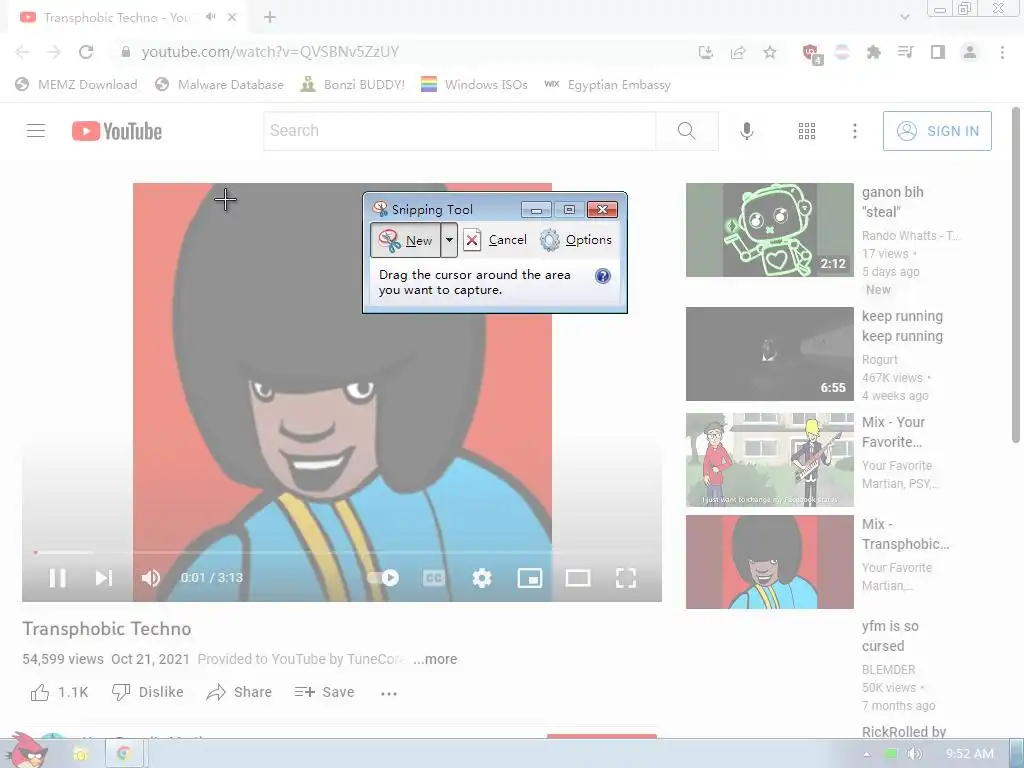
Task: Open YouTube settings kebab menu
Action: click(x=854, y=131)
